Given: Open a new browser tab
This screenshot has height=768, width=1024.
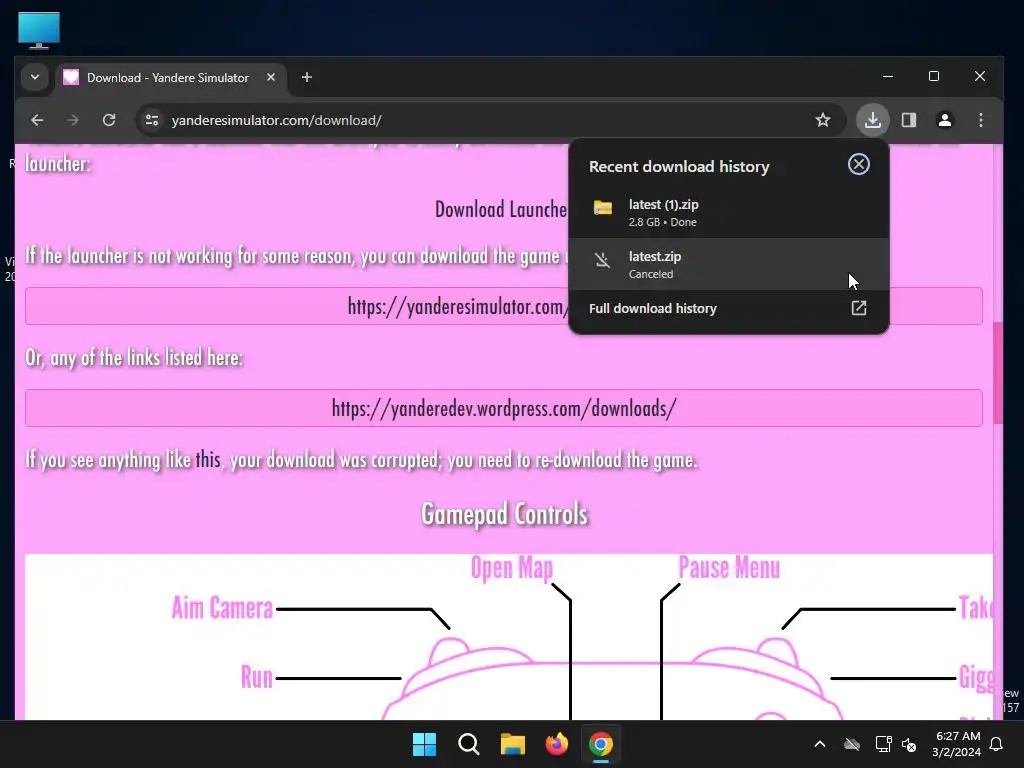Looking at the screenshot, I should click(x=307, y=77).
